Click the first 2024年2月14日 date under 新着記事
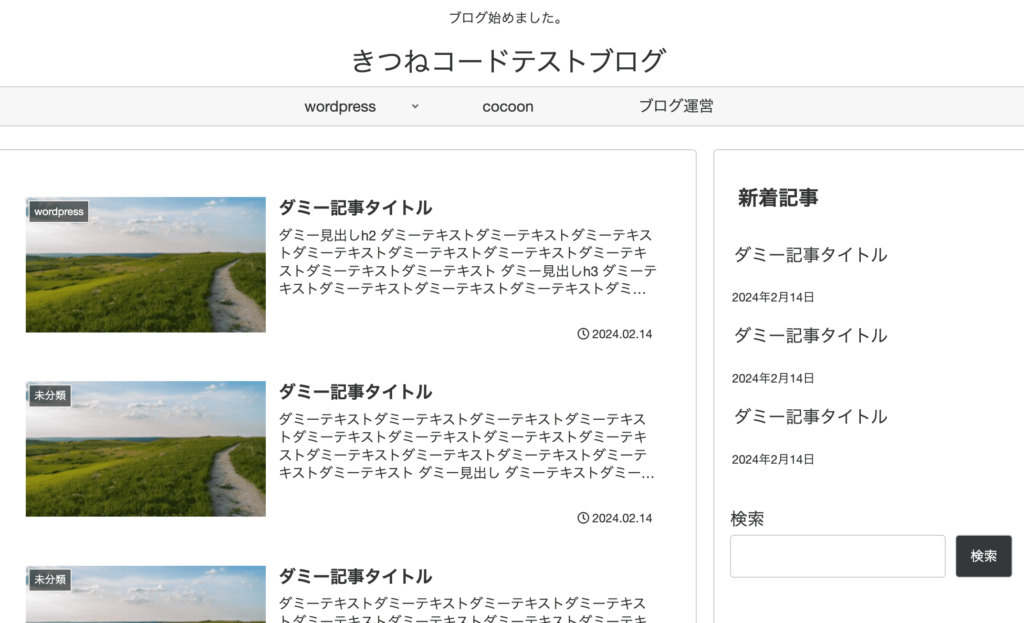The width and height of the screenshot is (1024, 623). coord(773,298)
